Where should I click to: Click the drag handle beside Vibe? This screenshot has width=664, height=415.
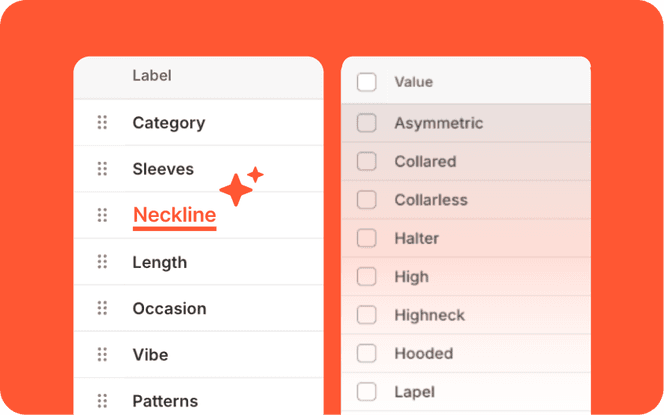102,355
